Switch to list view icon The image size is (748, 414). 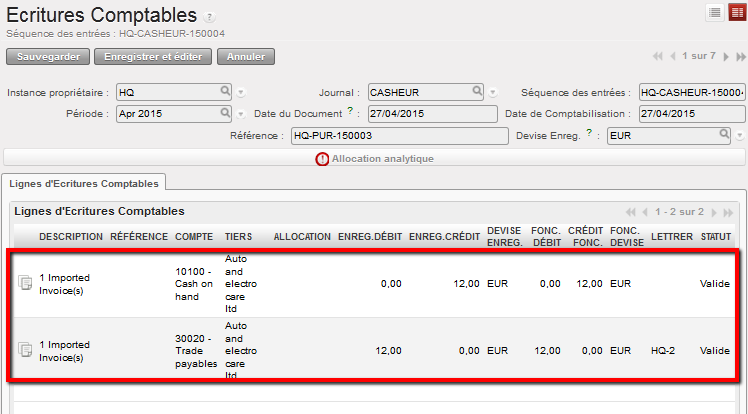tap(714, 12)
